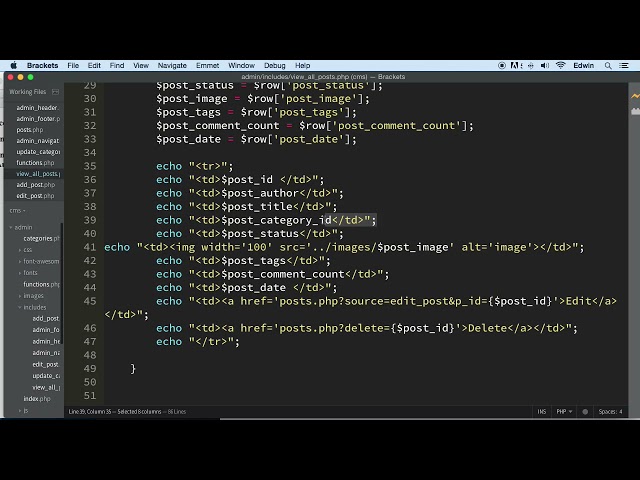Open edit_post under includes folder

tap(45, 364)
